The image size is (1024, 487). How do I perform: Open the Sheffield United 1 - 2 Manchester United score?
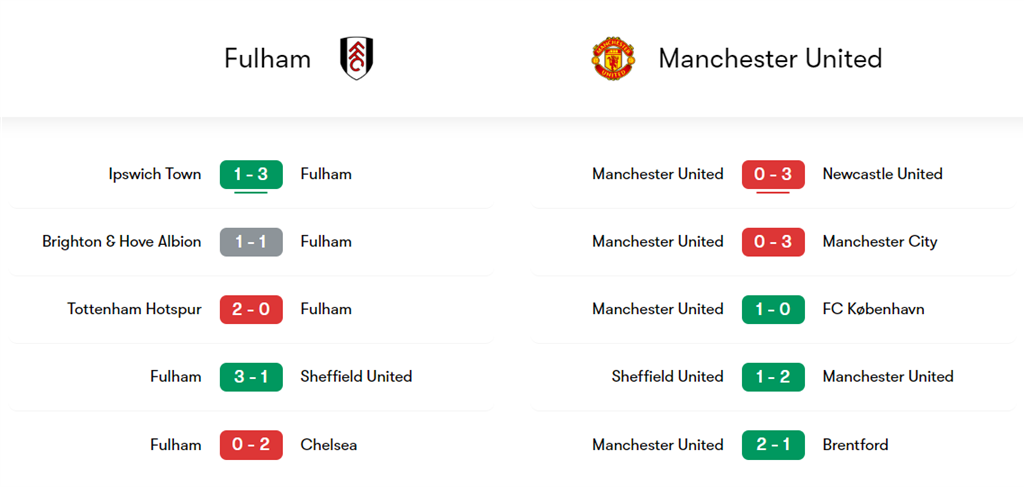[773, 377]
